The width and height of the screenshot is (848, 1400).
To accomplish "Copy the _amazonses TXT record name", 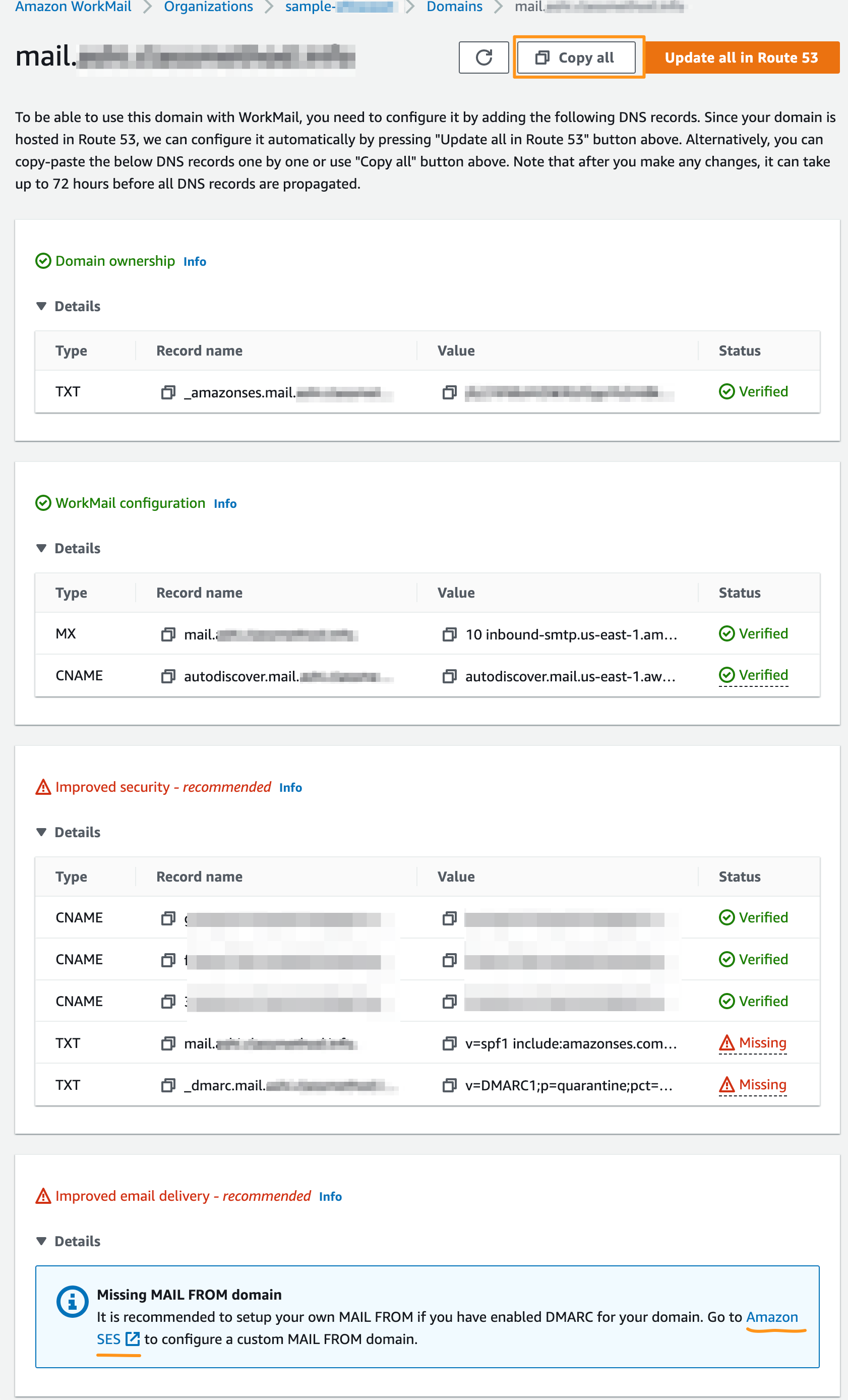I will click(167, 392).
